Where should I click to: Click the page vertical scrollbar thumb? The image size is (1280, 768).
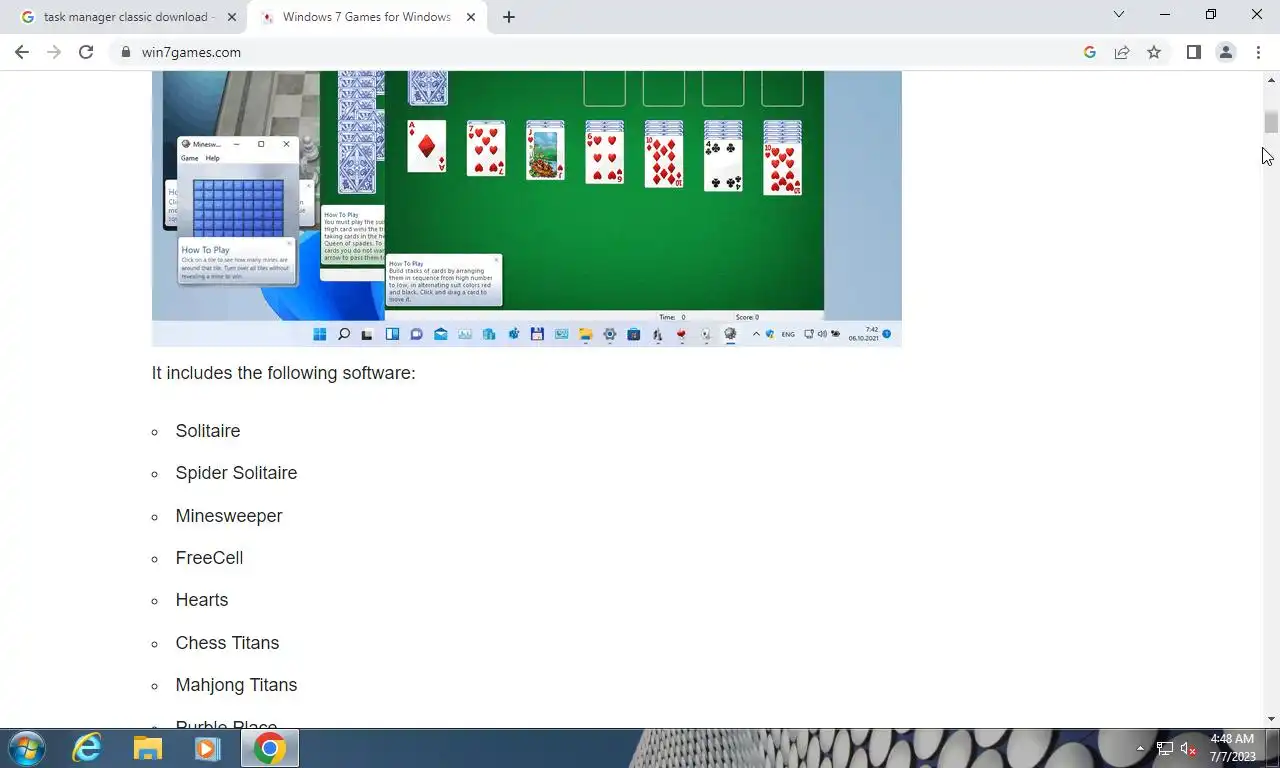1271,122
